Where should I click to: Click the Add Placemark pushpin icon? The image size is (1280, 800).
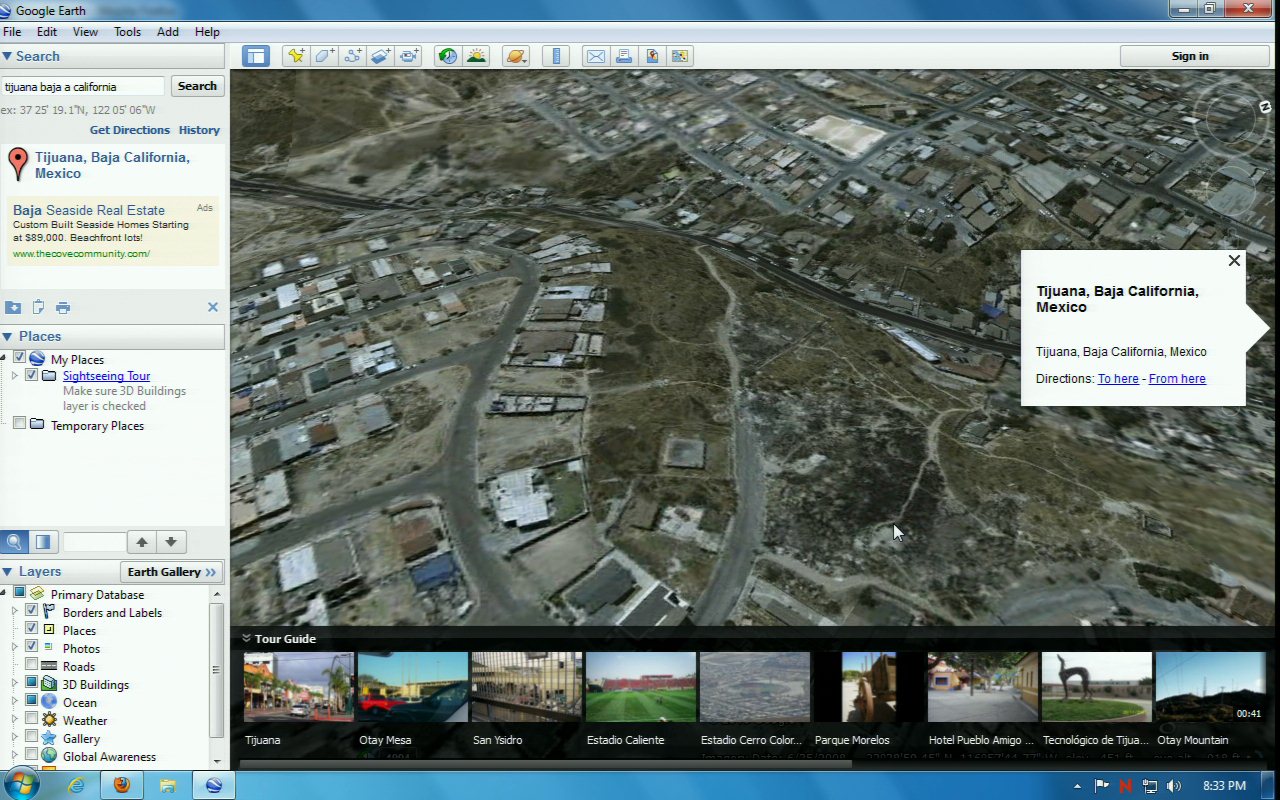(295, 56)
